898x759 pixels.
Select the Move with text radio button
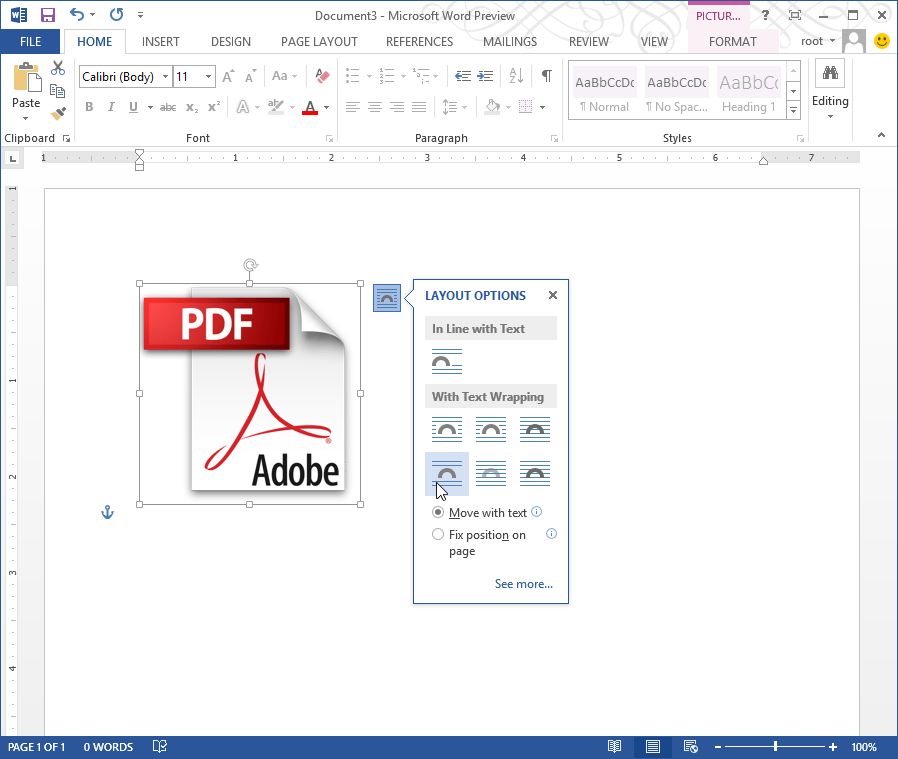438,512
